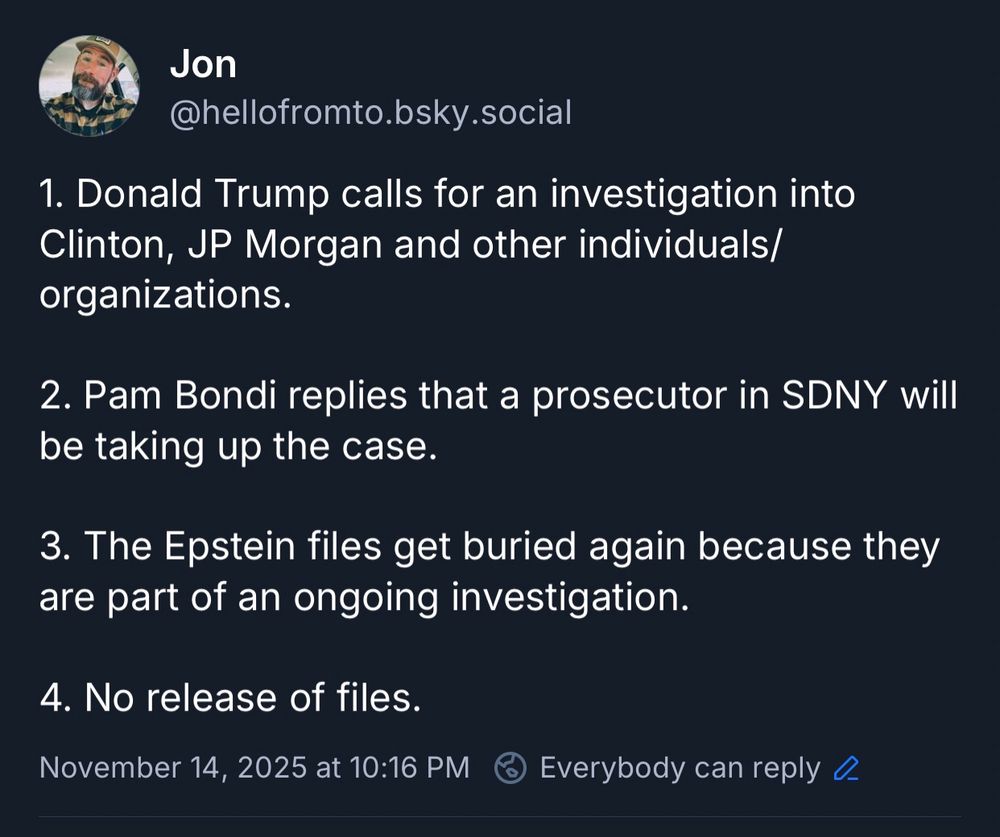Click Jon's profile avatar photo
The width and height of the screenshot is (1000, 837).
[89, 86]
